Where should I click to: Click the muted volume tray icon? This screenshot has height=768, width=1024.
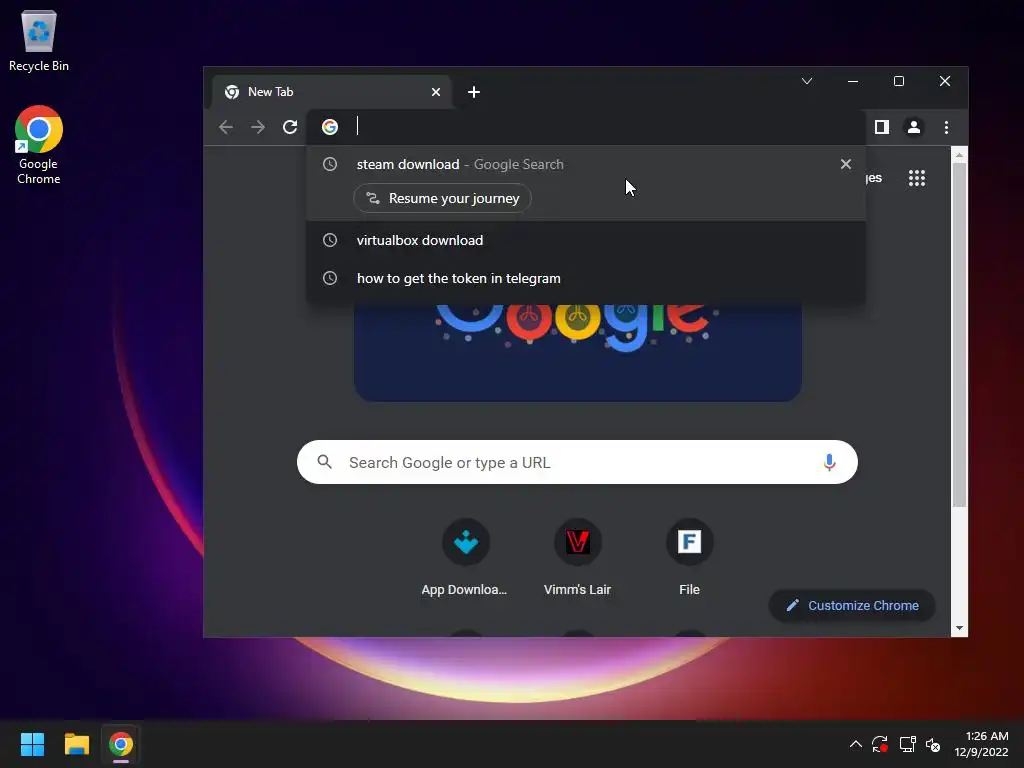click(933, 744)
